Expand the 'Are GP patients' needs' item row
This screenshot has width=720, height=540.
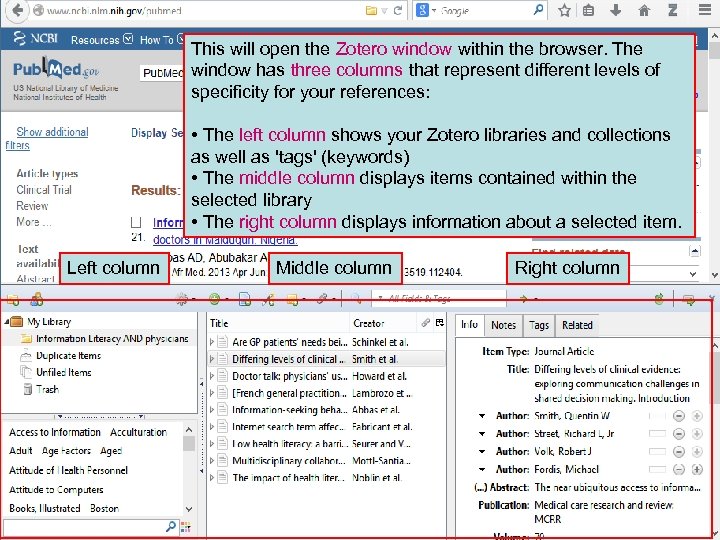point(212,342)
